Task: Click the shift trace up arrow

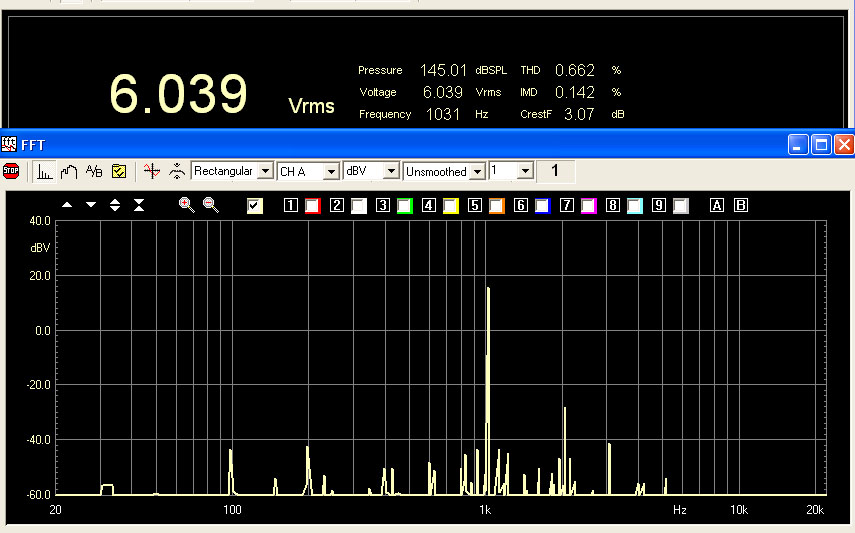Action: pyautogui.click(x=67, y=205)
